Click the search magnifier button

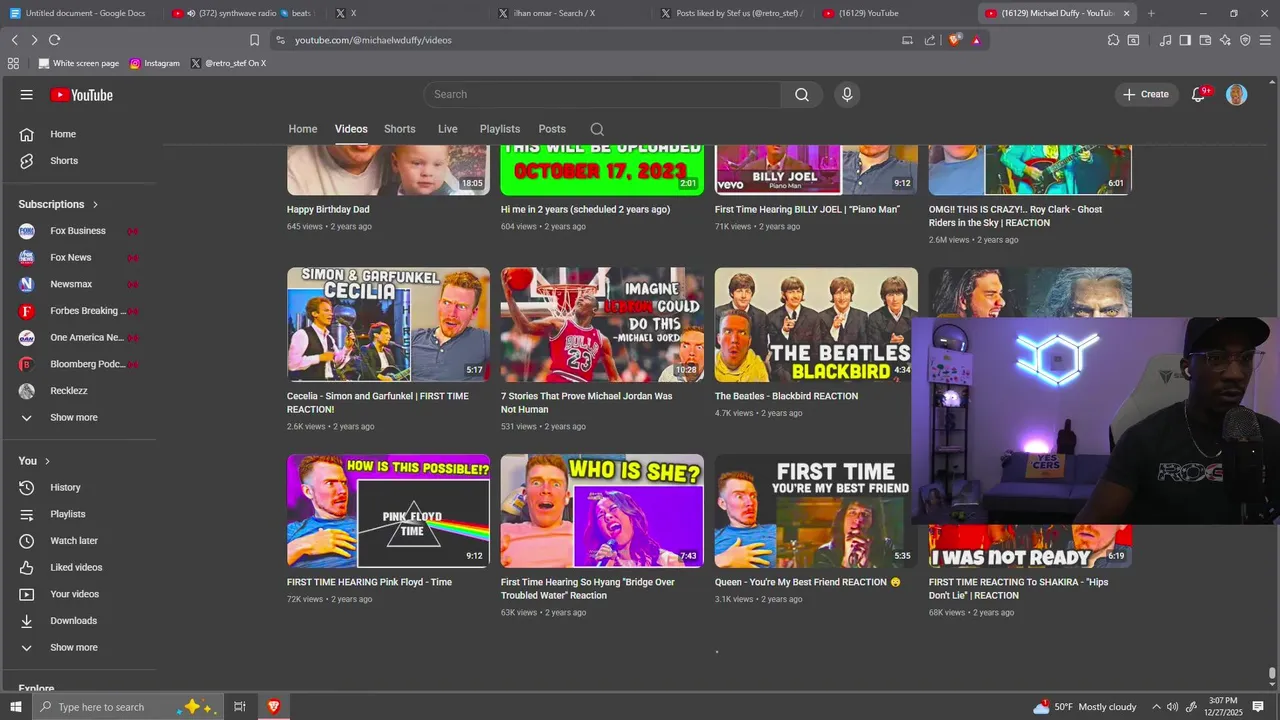coord(802,94)
